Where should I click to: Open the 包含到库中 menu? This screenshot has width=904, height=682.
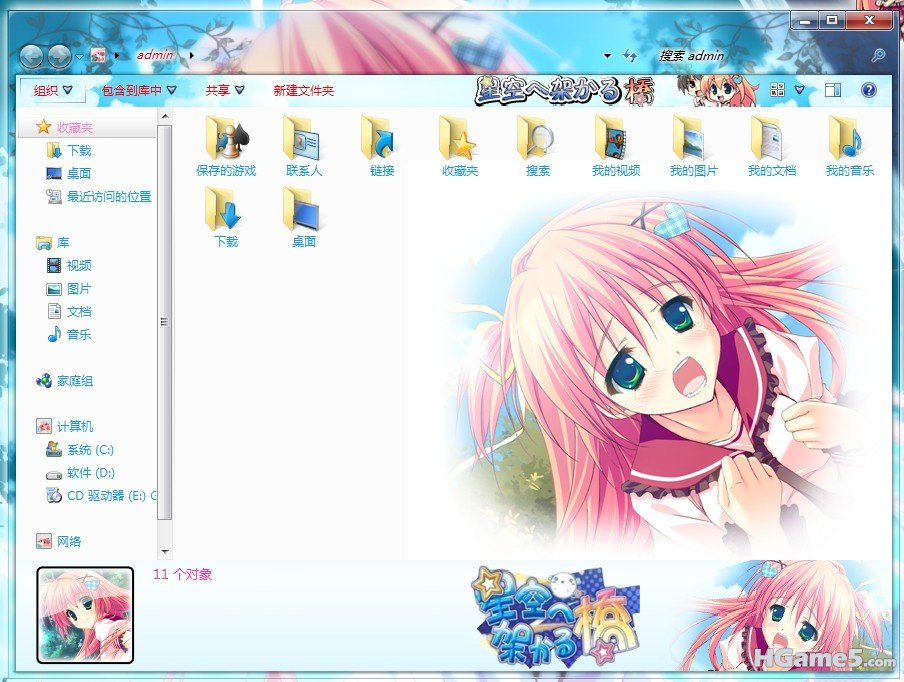coord(139,91)
